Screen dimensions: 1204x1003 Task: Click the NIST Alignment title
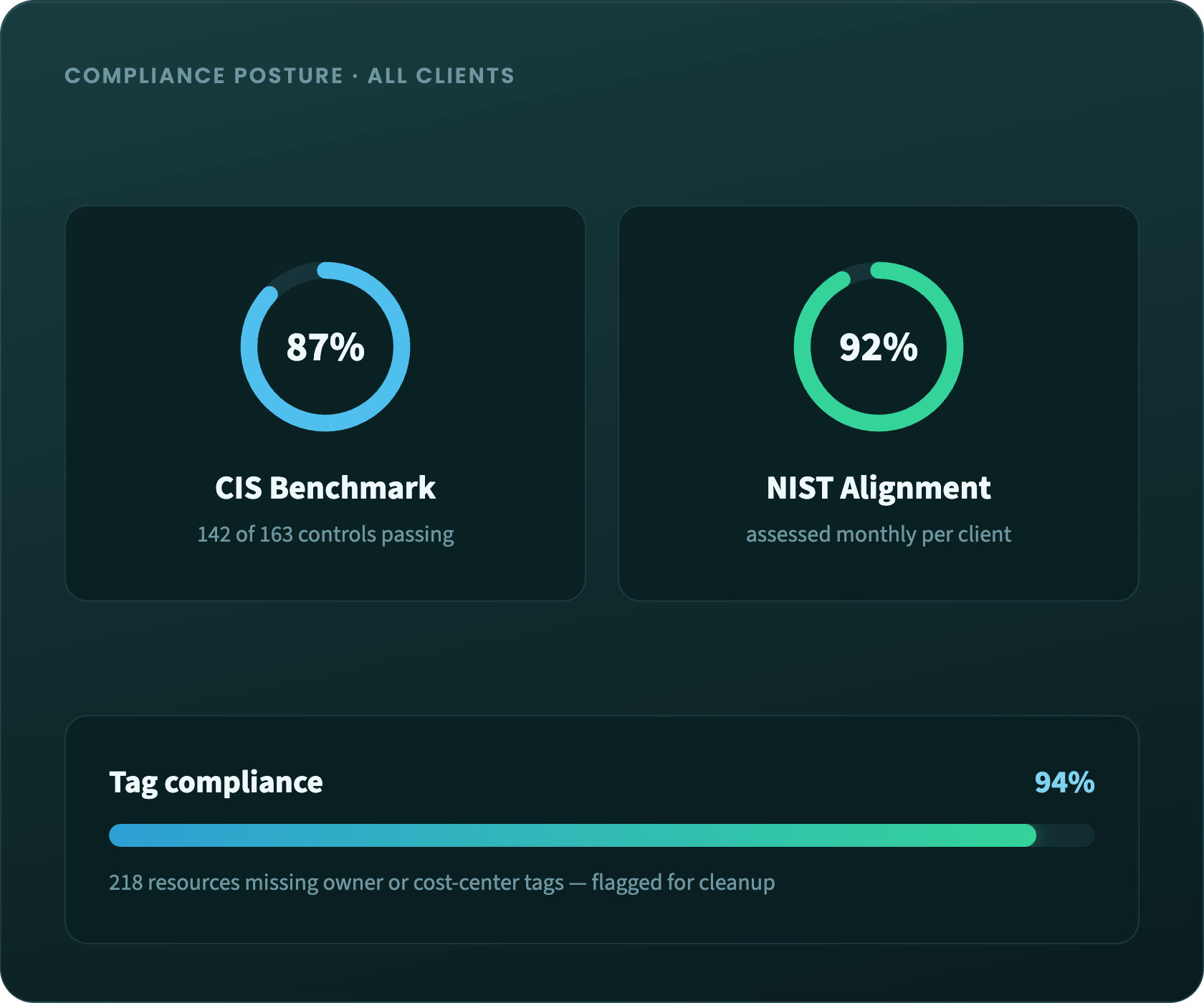[x=879, y=488]
